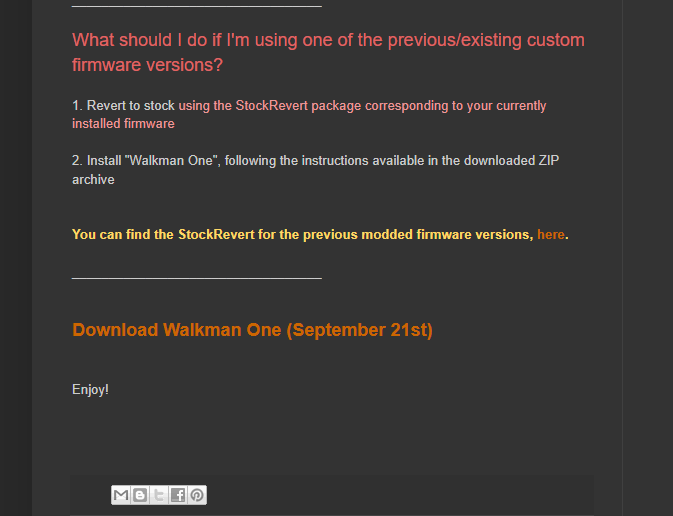Viewport: 673px width, 516px height.
Task: Click the yellow 'You can find the StockRevert' sentence
Action: point(320,234)
